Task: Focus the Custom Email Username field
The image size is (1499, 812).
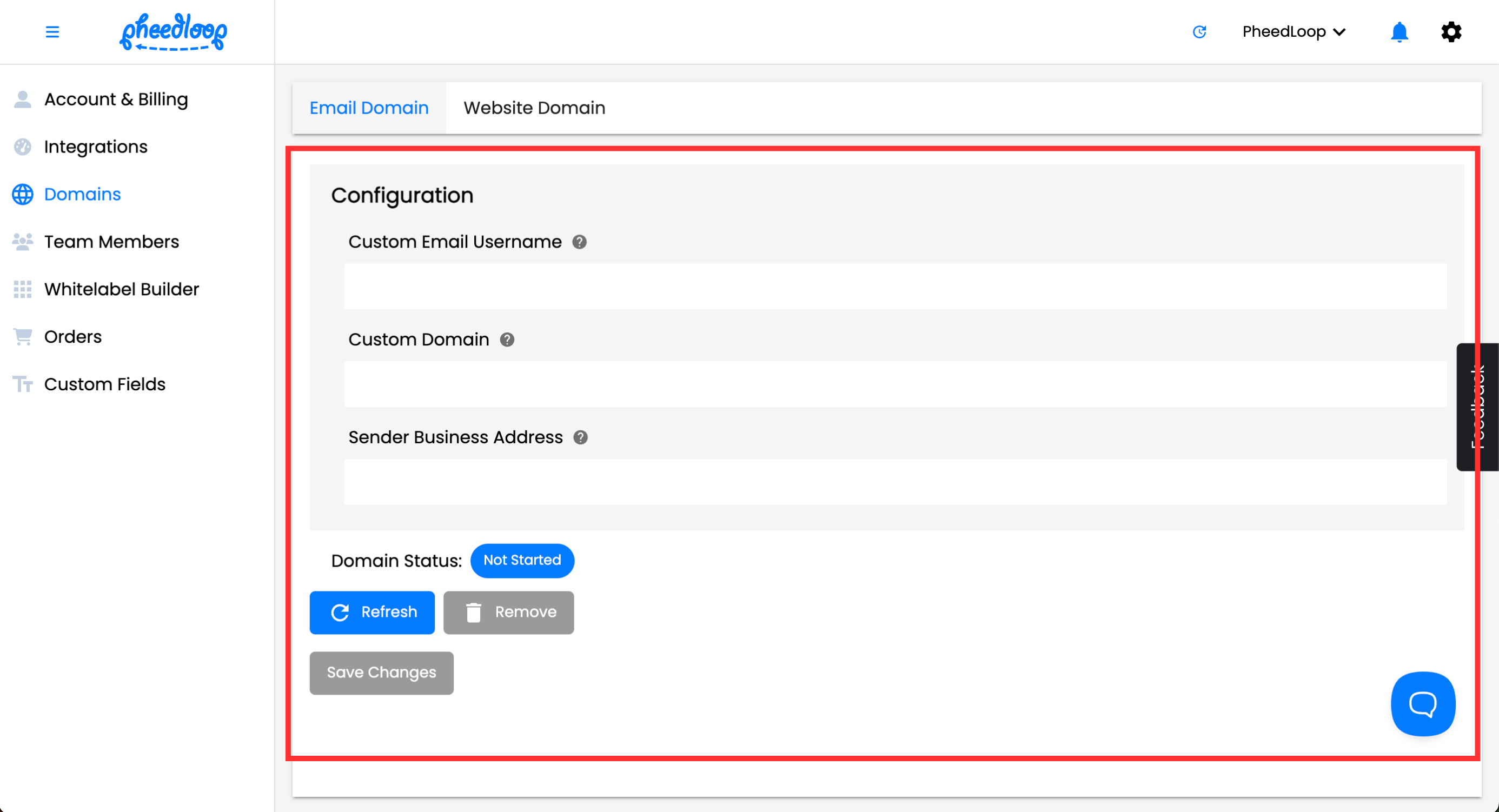Action: click(895, 286)
